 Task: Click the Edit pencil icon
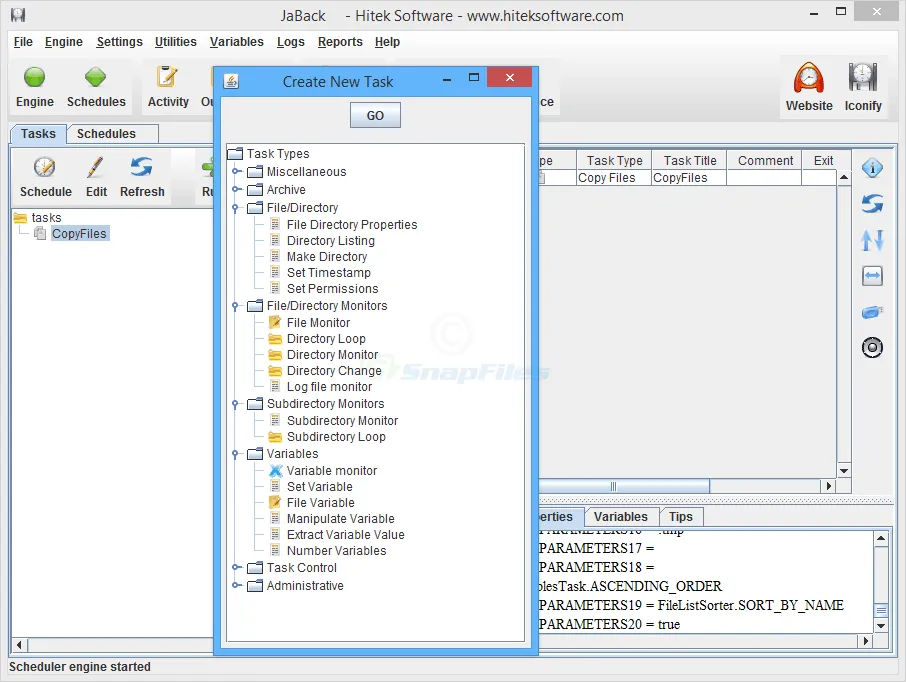click(95, 168)
